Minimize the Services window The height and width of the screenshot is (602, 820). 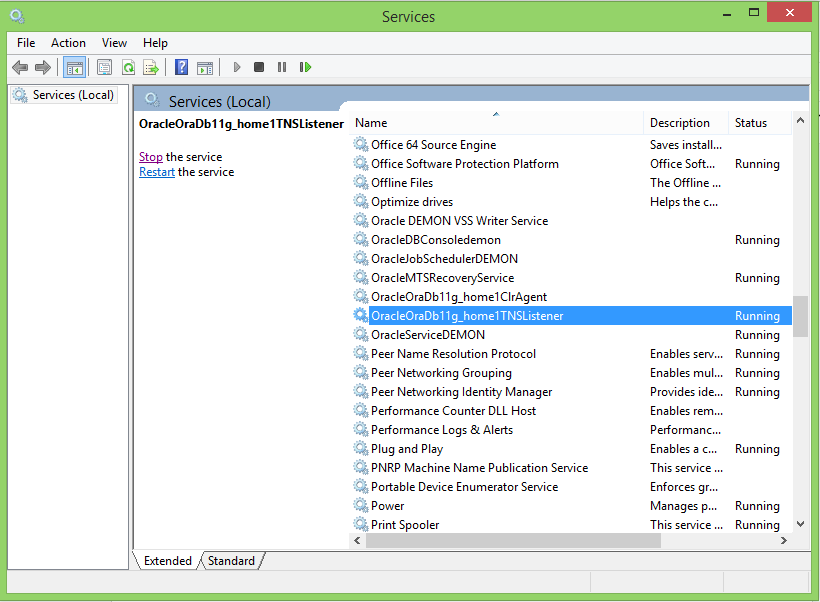coord(726,14)
